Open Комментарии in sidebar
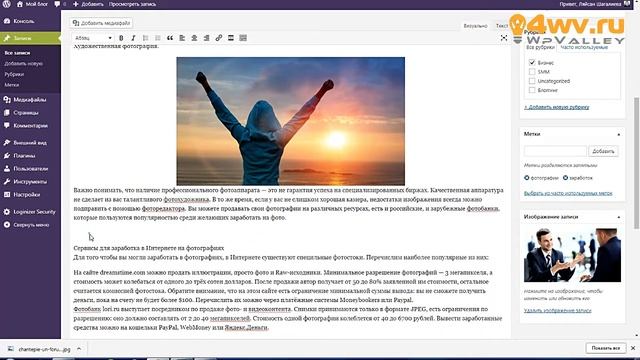The width and height of the screenshot is (640, 360). [30, 126]
